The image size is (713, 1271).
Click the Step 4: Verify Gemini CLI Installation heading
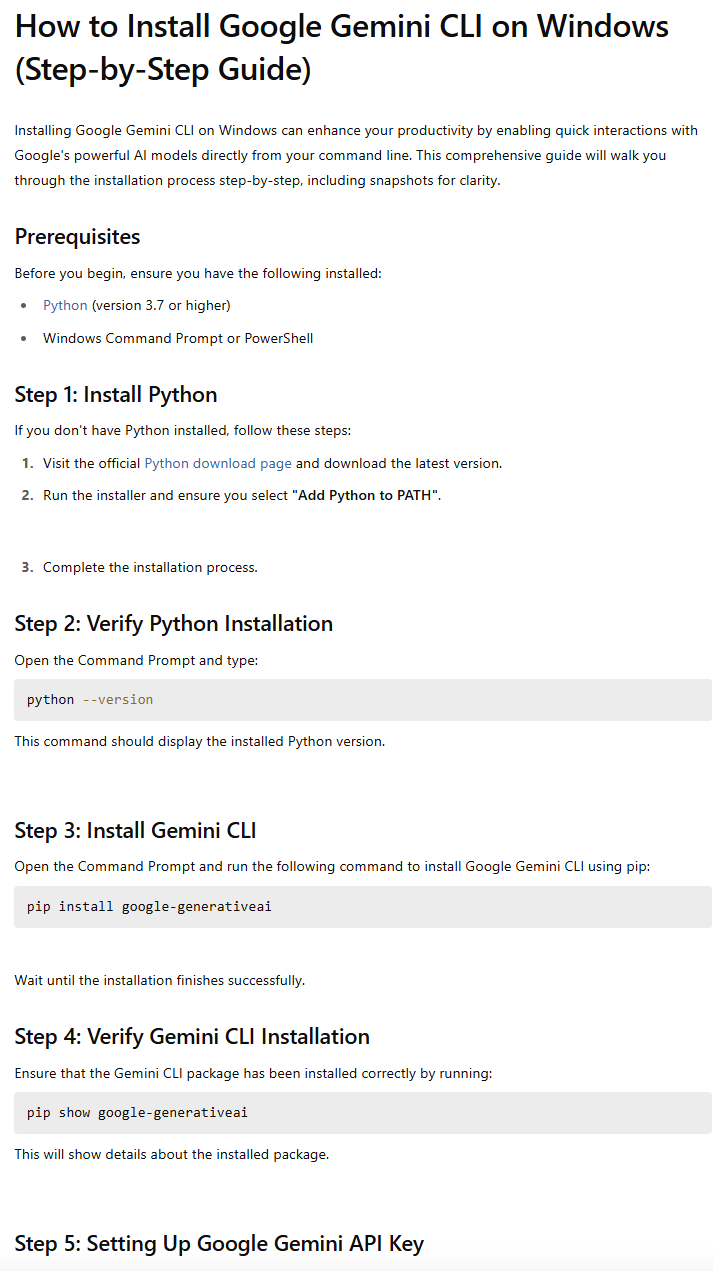[192, 1036]
